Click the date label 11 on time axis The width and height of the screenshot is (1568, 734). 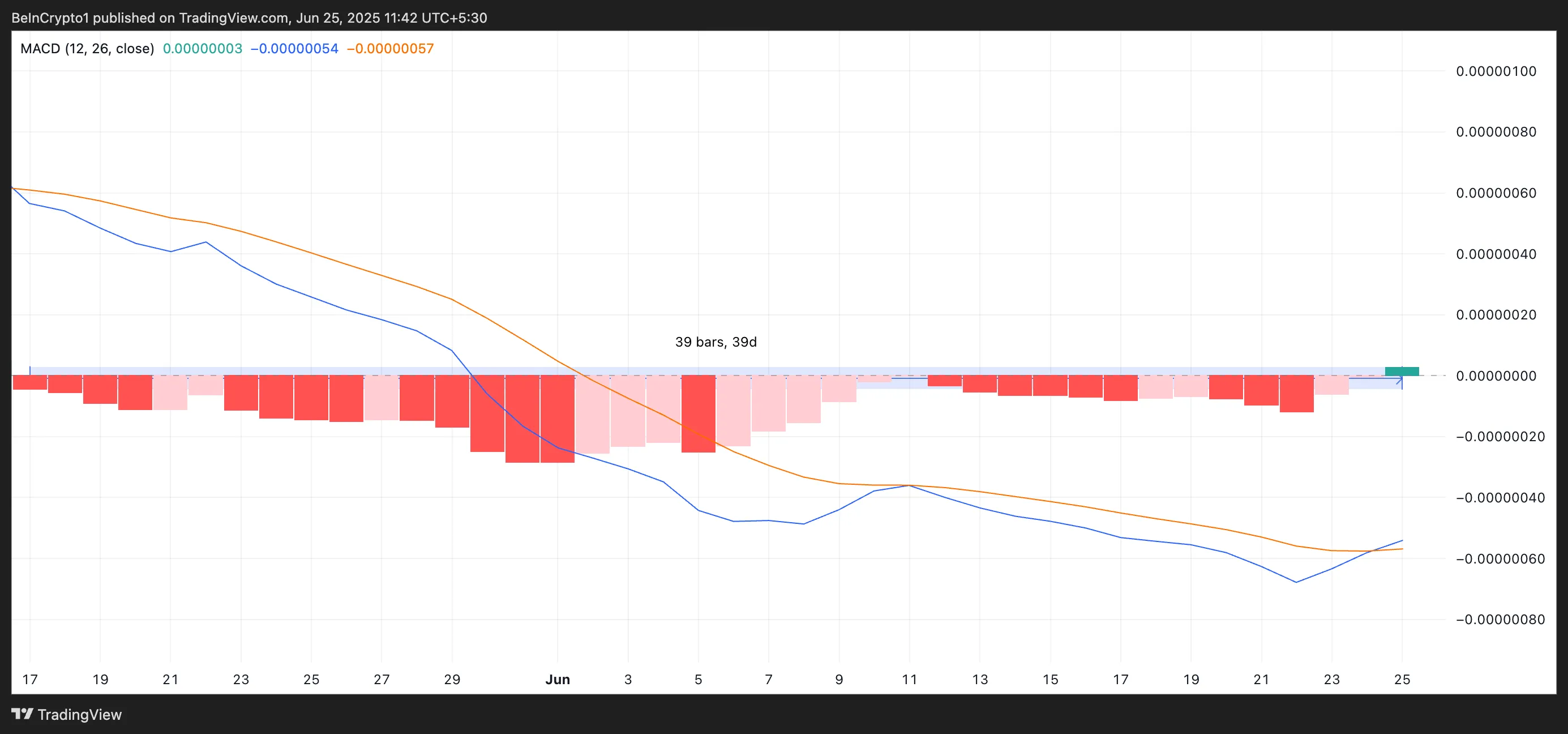909,679
